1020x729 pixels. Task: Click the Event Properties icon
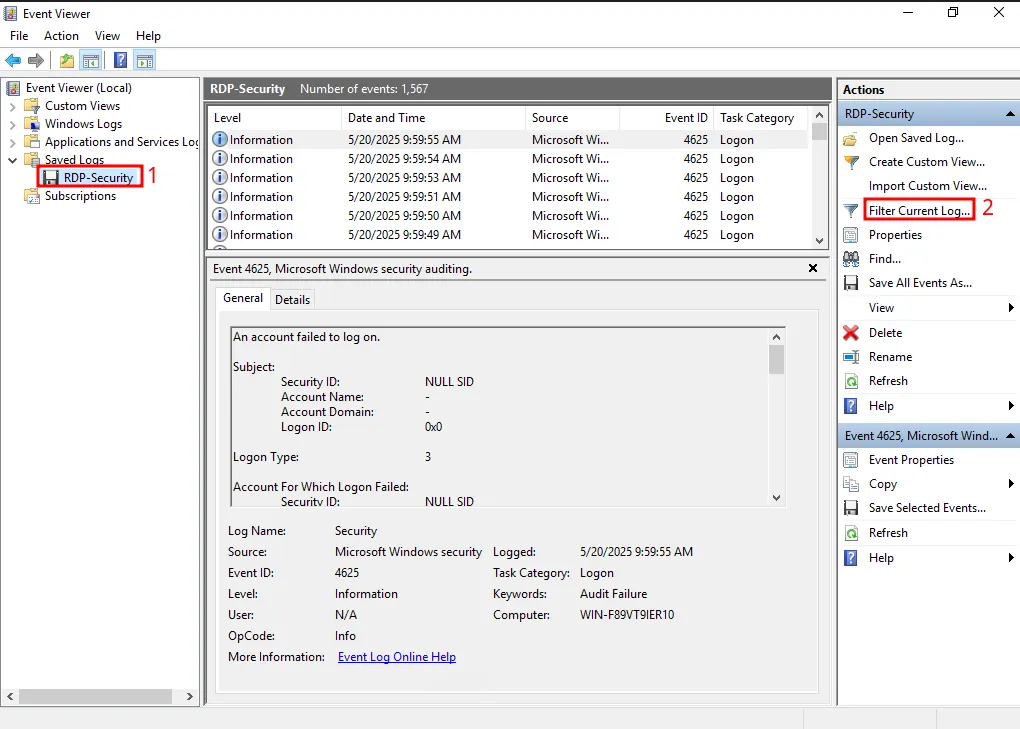point(850,460)
